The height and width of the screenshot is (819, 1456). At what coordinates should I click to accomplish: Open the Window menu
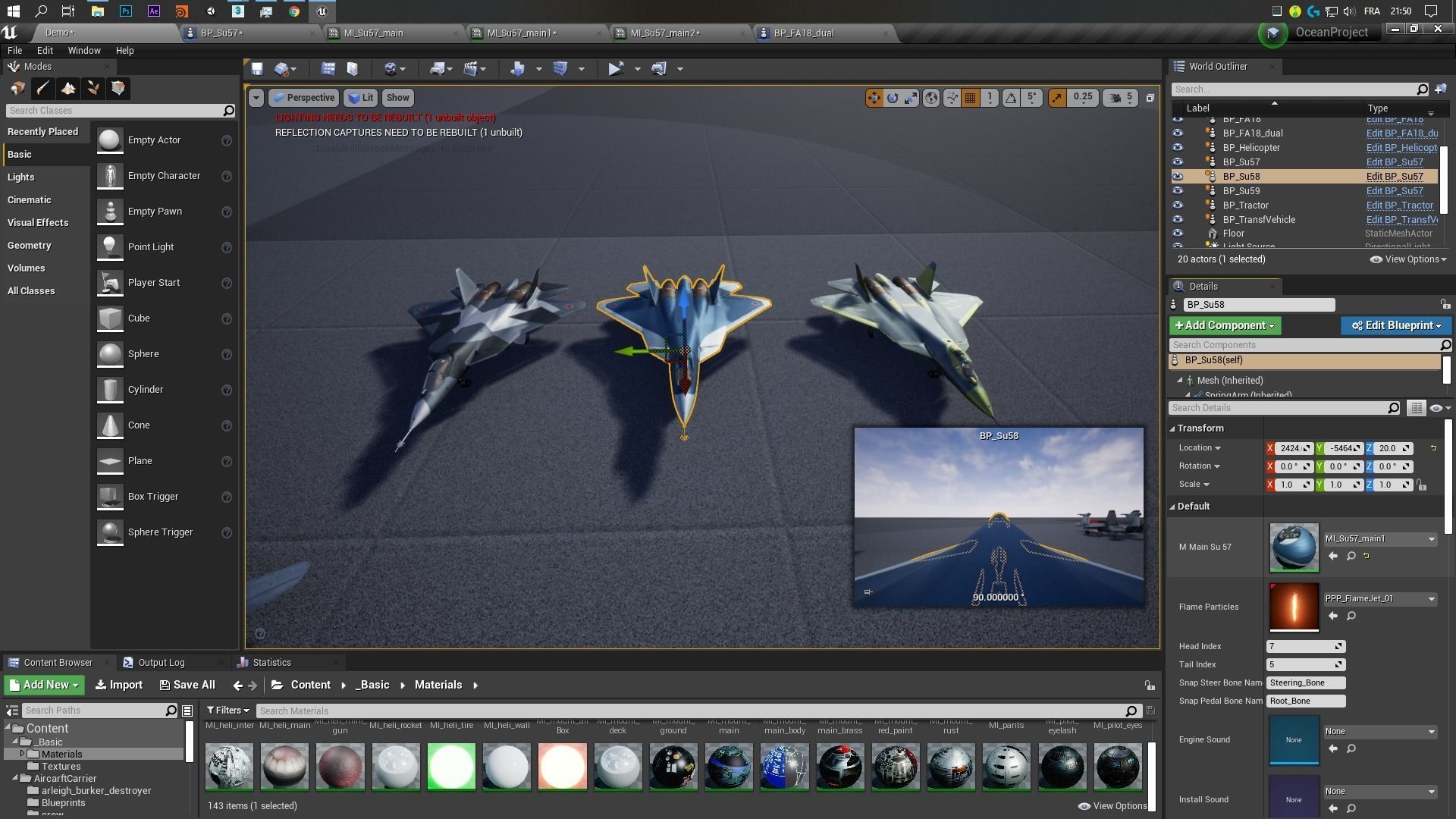tap(83, 51)
